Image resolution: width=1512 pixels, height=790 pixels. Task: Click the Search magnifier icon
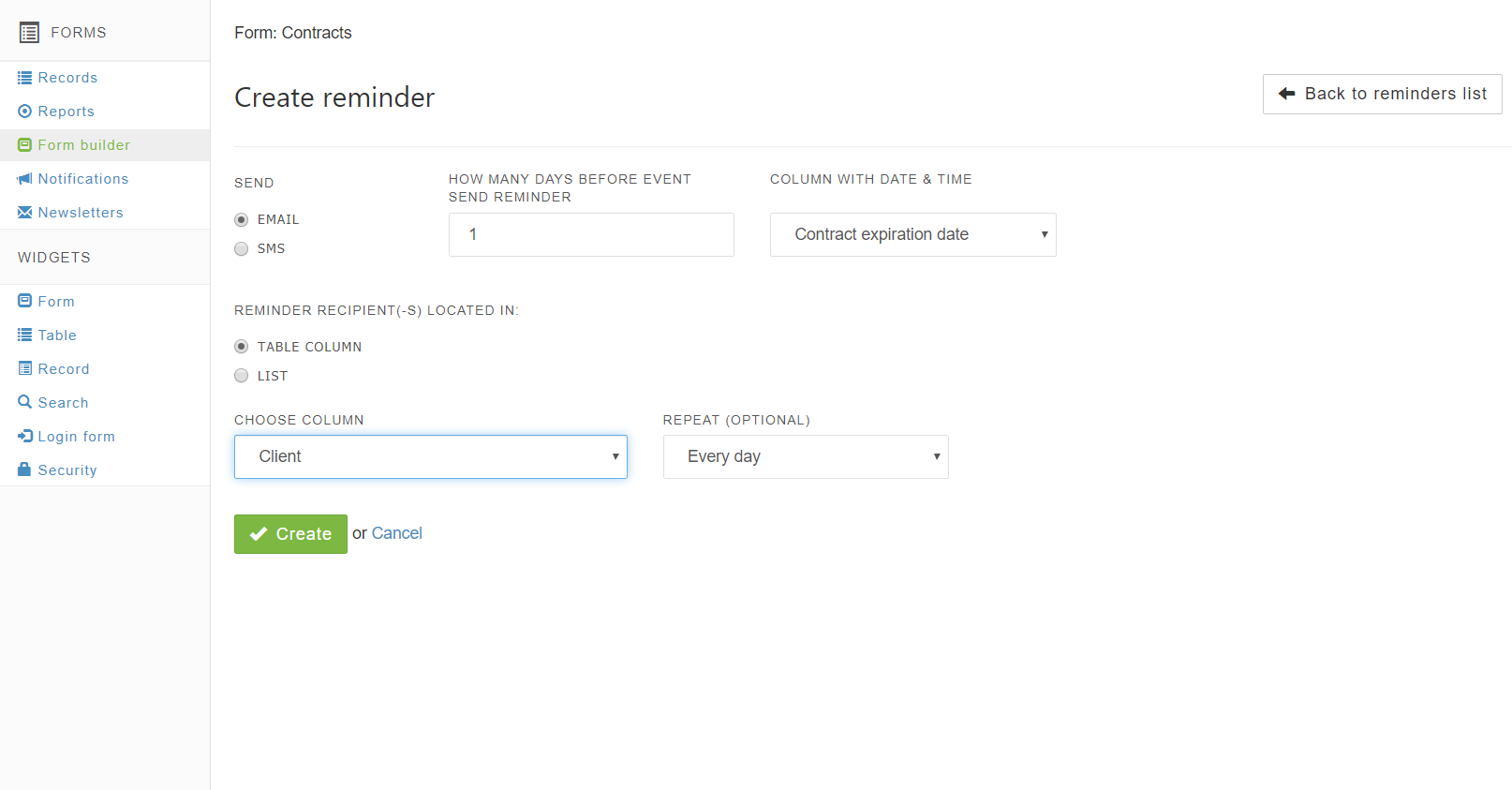coord(24,402)
